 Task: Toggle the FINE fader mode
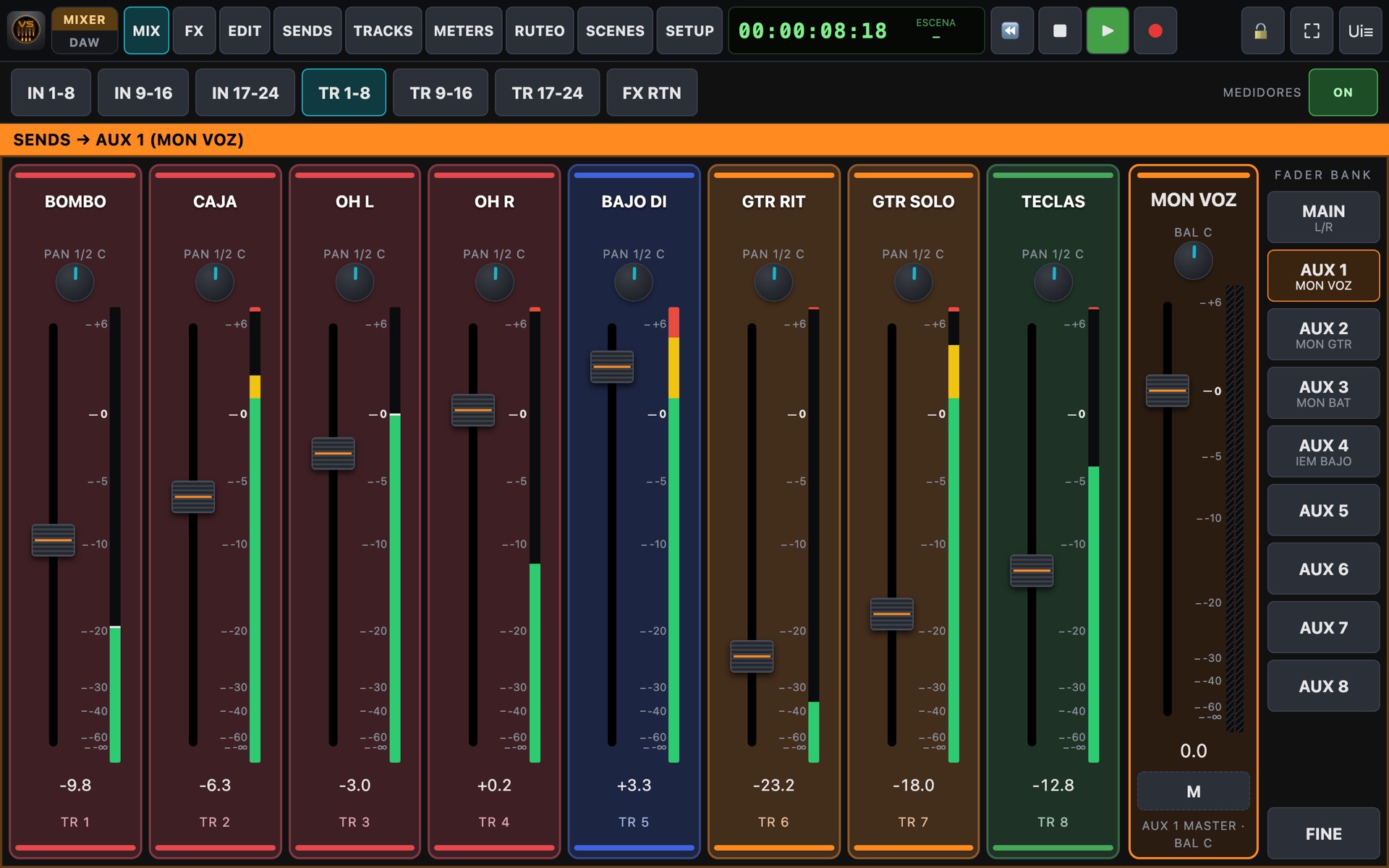click(x=1323, y=833)
